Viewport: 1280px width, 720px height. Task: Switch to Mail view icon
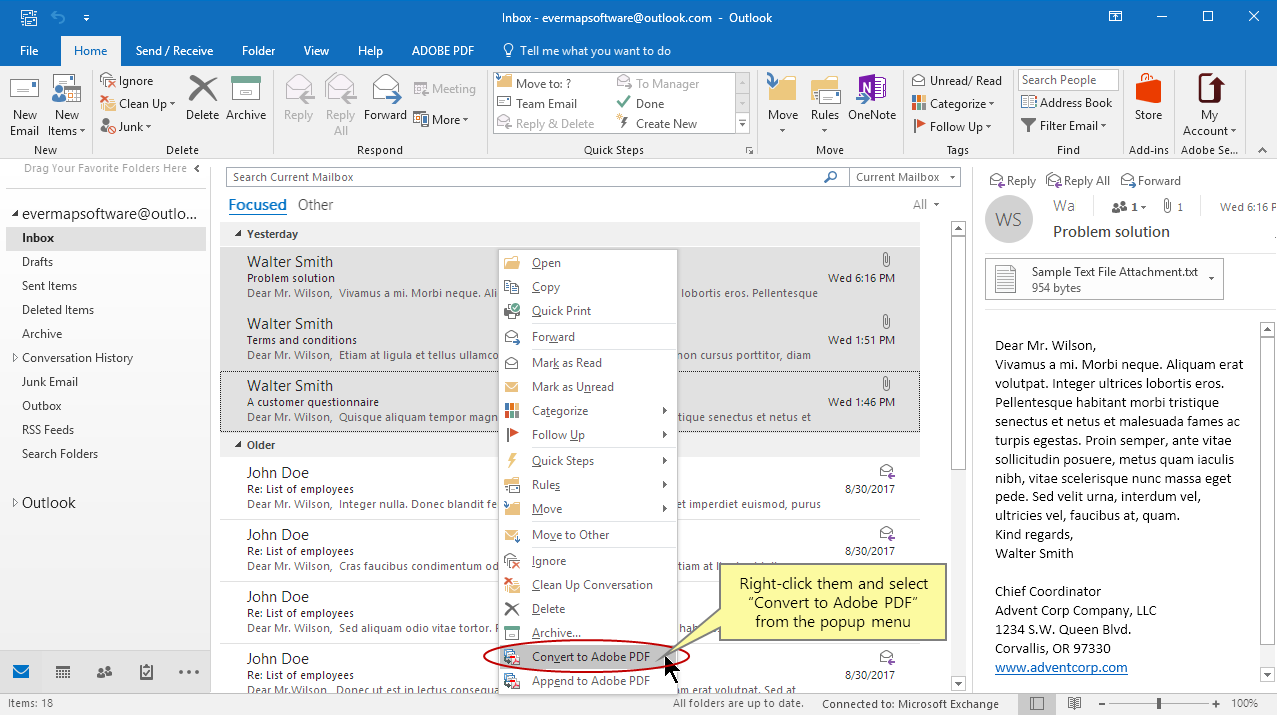tap(21, 671)
